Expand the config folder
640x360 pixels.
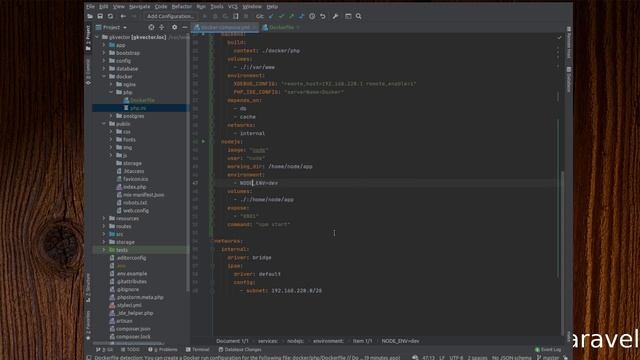(x=104, y=61)
